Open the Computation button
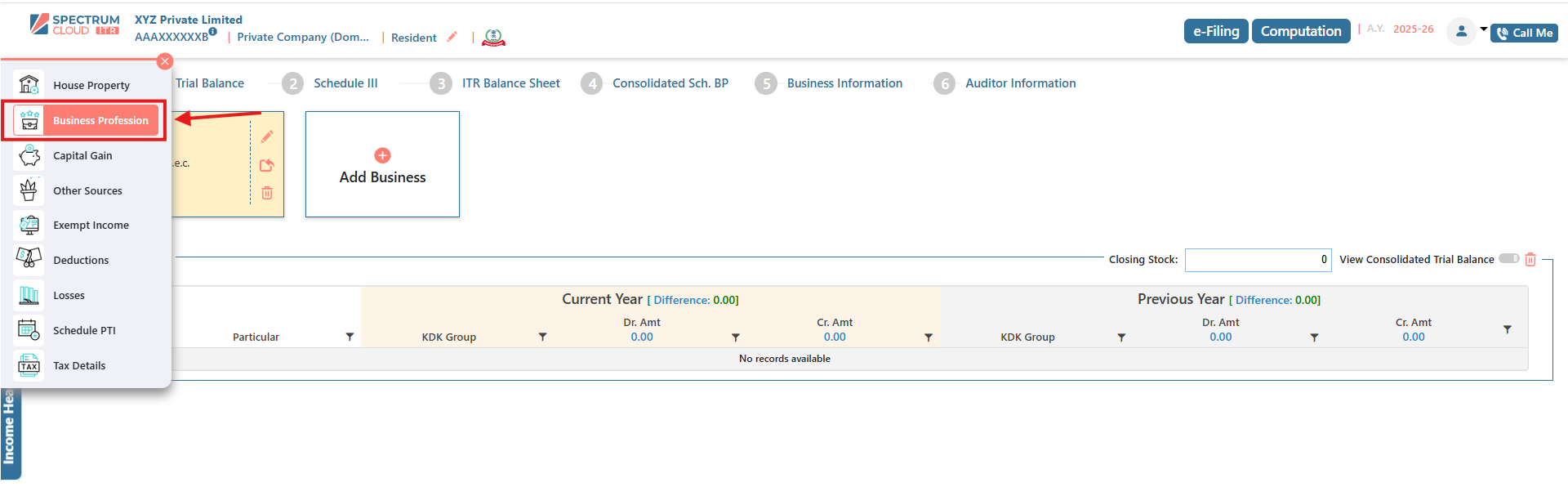Viewport: 1568px width, 496px height. [x=1301, y=31]
